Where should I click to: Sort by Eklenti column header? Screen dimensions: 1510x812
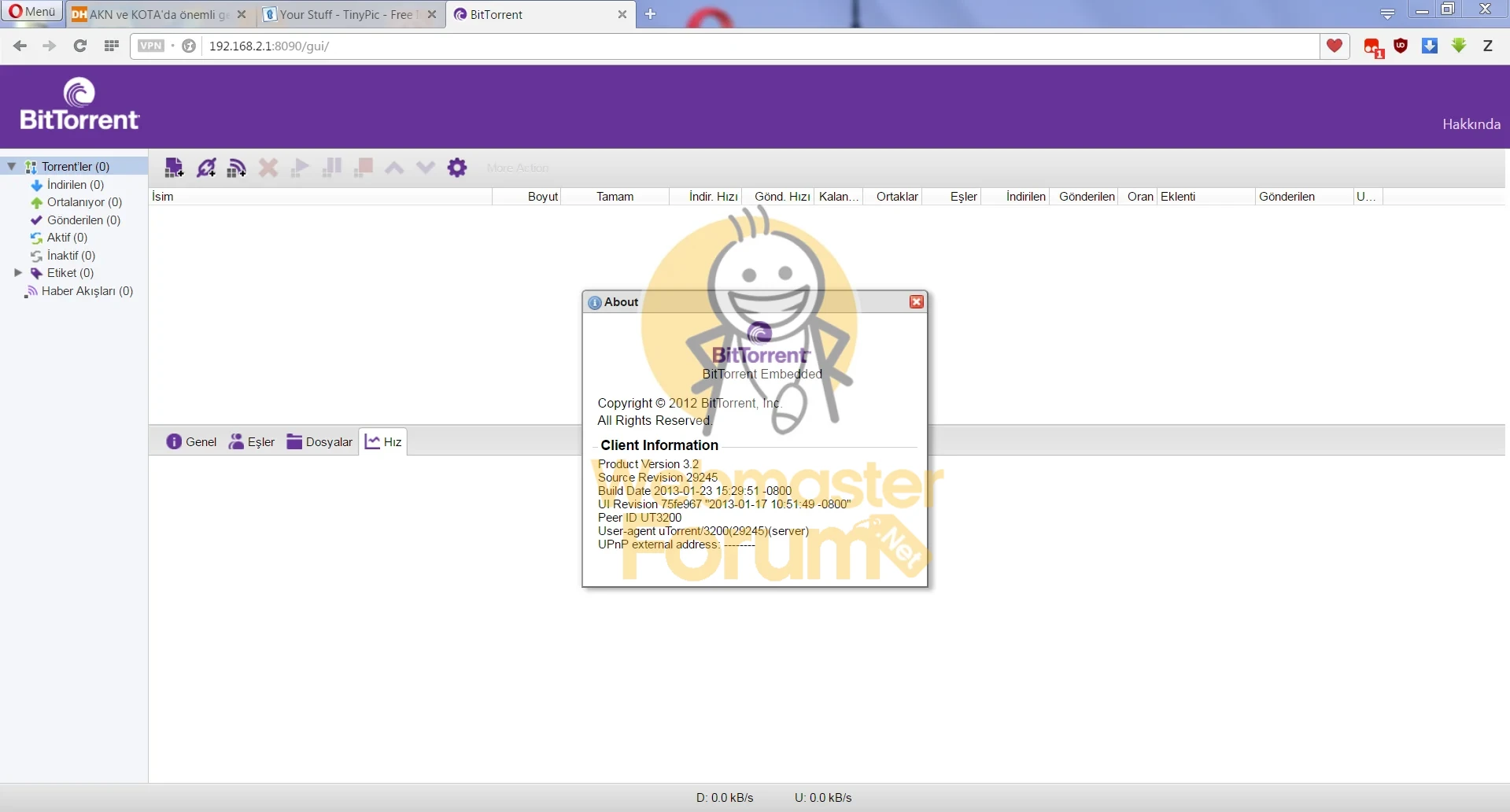[x=1206, y=197]
